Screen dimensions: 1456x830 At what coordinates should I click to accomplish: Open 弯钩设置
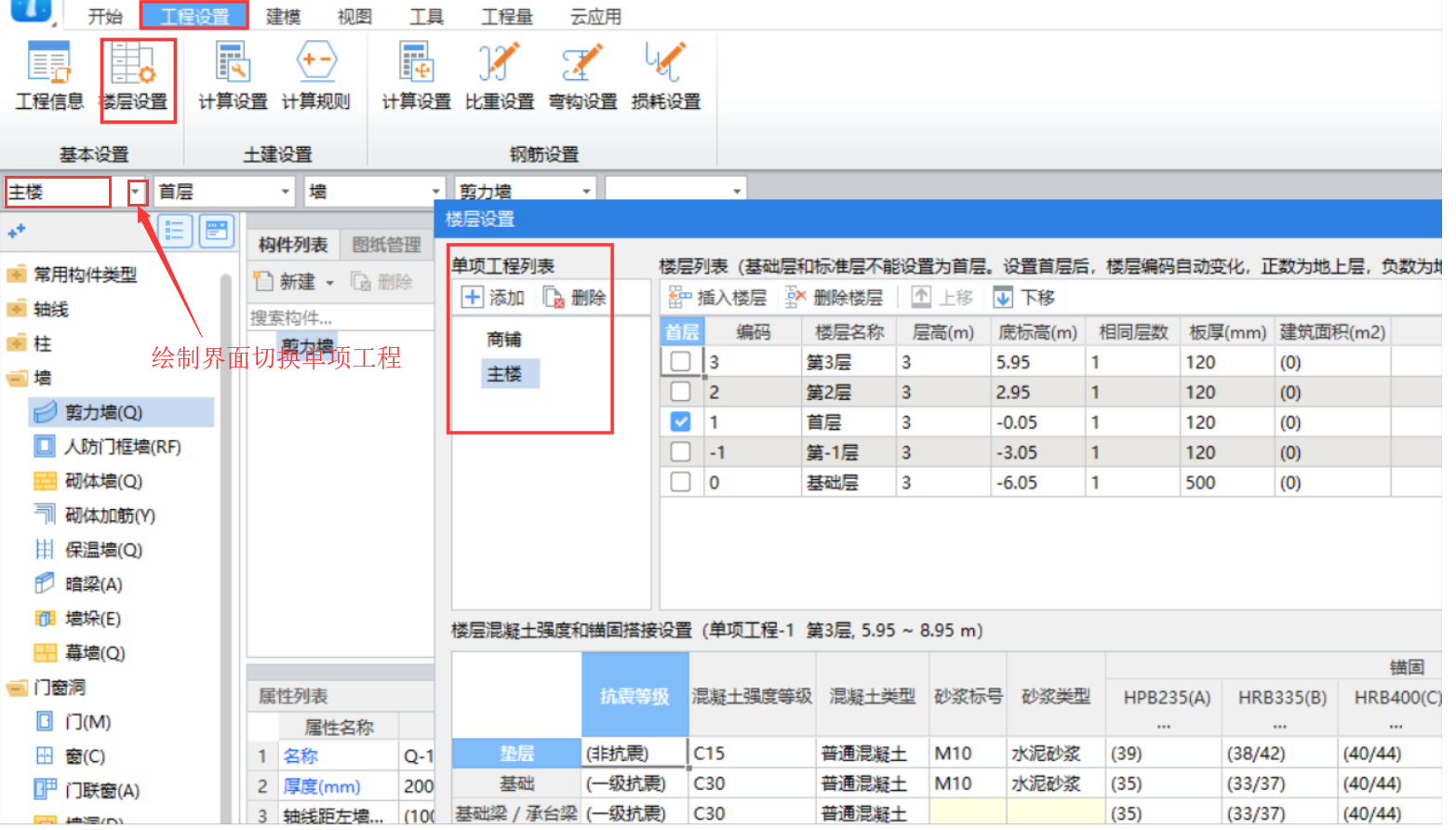pos(583,78)
